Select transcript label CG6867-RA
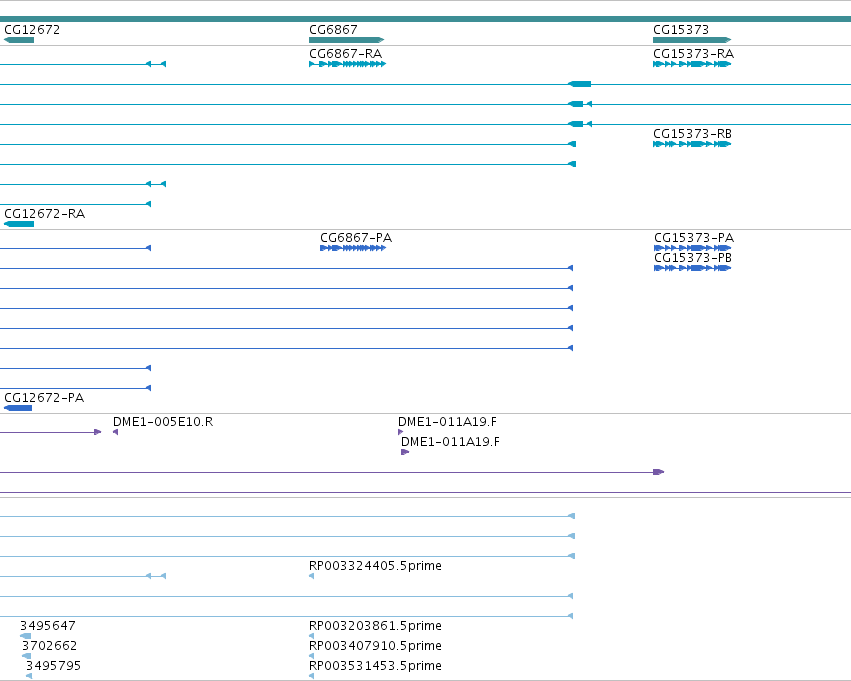This screenshot has height=681, width=851. 345,54
